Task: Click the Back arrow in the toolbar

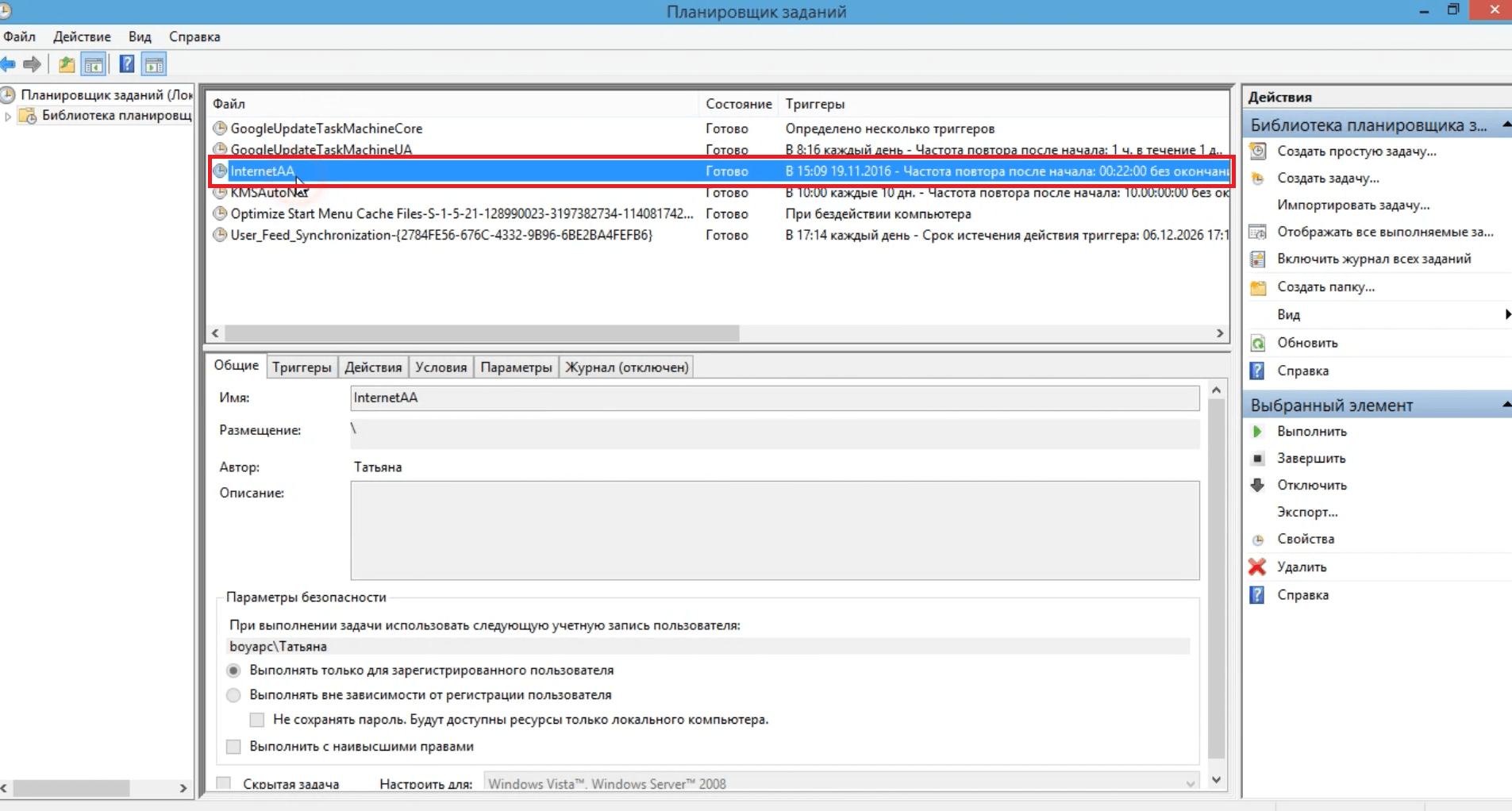Action: (8, 64)
